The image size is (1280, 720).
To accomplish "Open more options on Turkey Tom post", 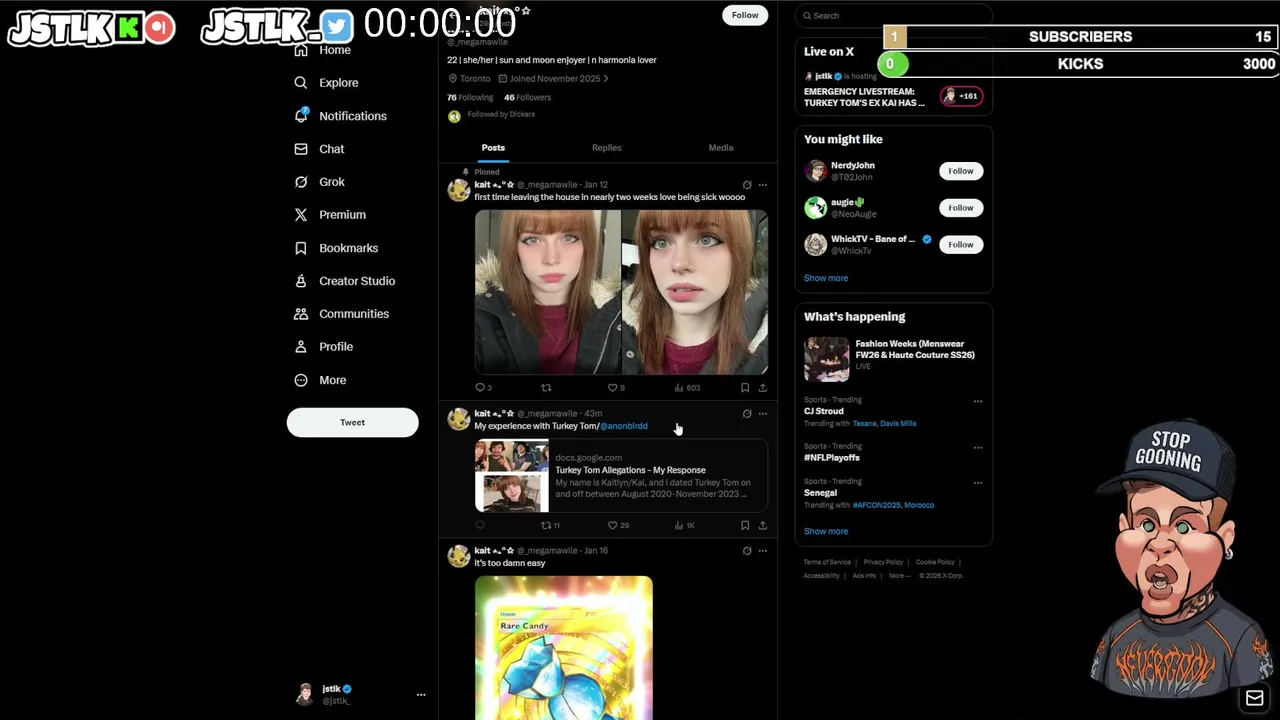I will pyautogui.click(x=762, y=413).
